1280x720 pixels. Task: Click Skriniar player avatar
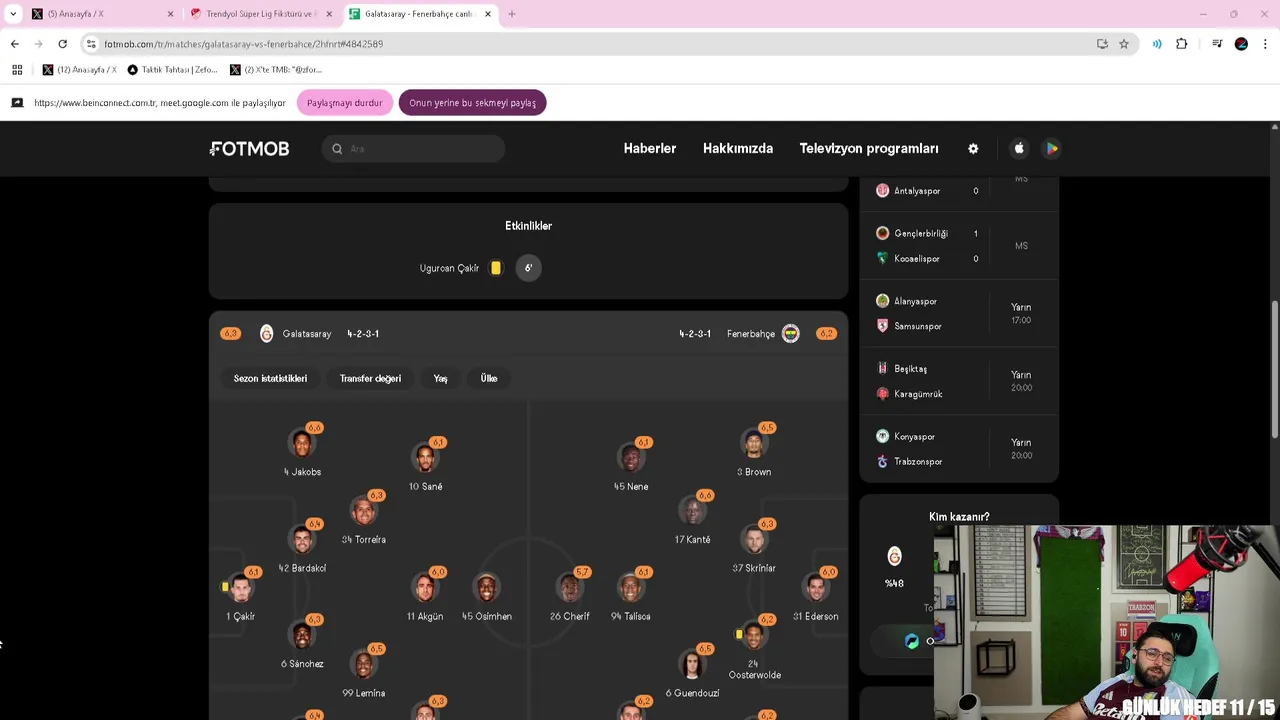[754, 540]
